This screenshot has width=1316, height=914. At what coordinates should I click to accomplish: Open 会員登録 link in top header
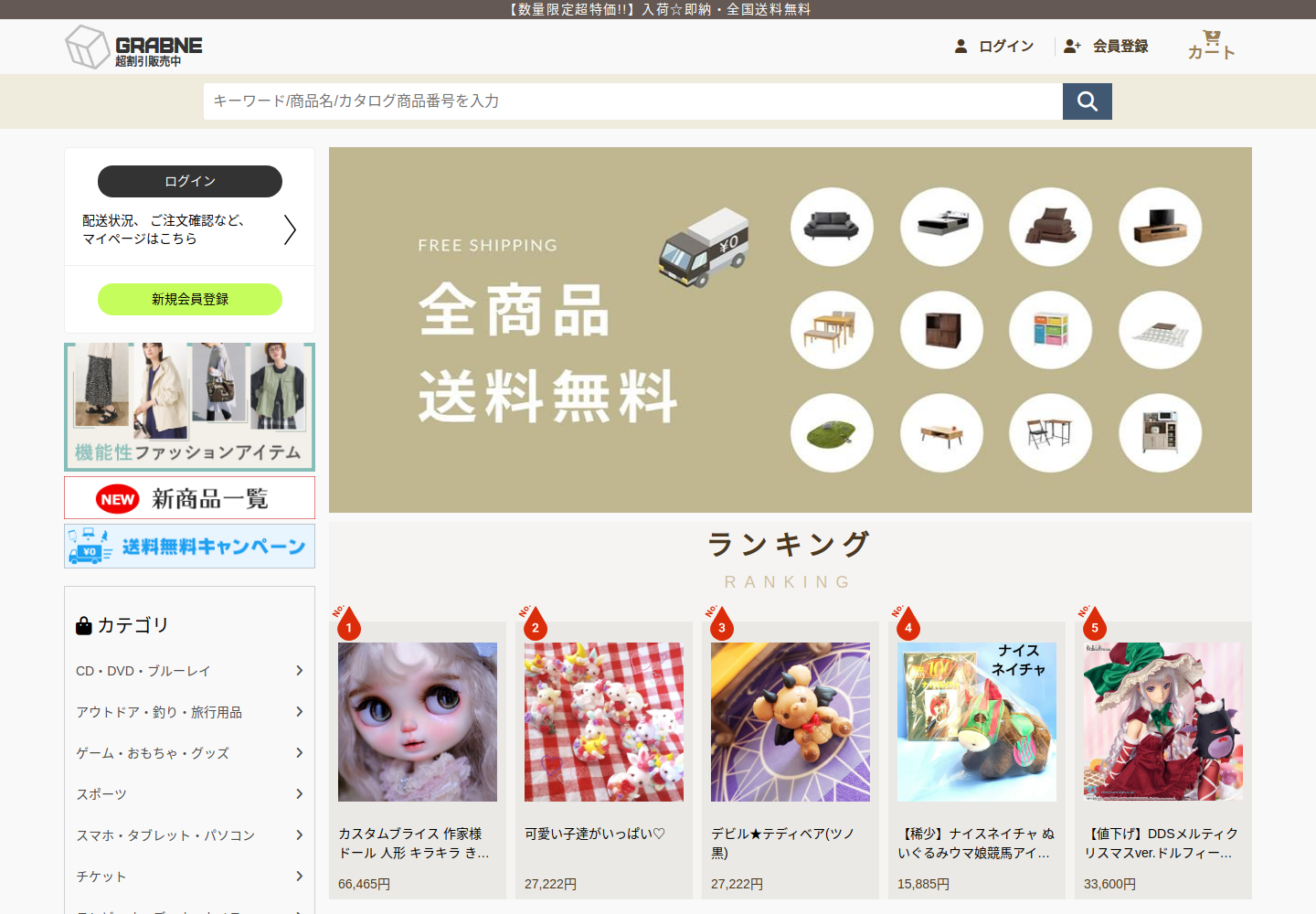1106,46
